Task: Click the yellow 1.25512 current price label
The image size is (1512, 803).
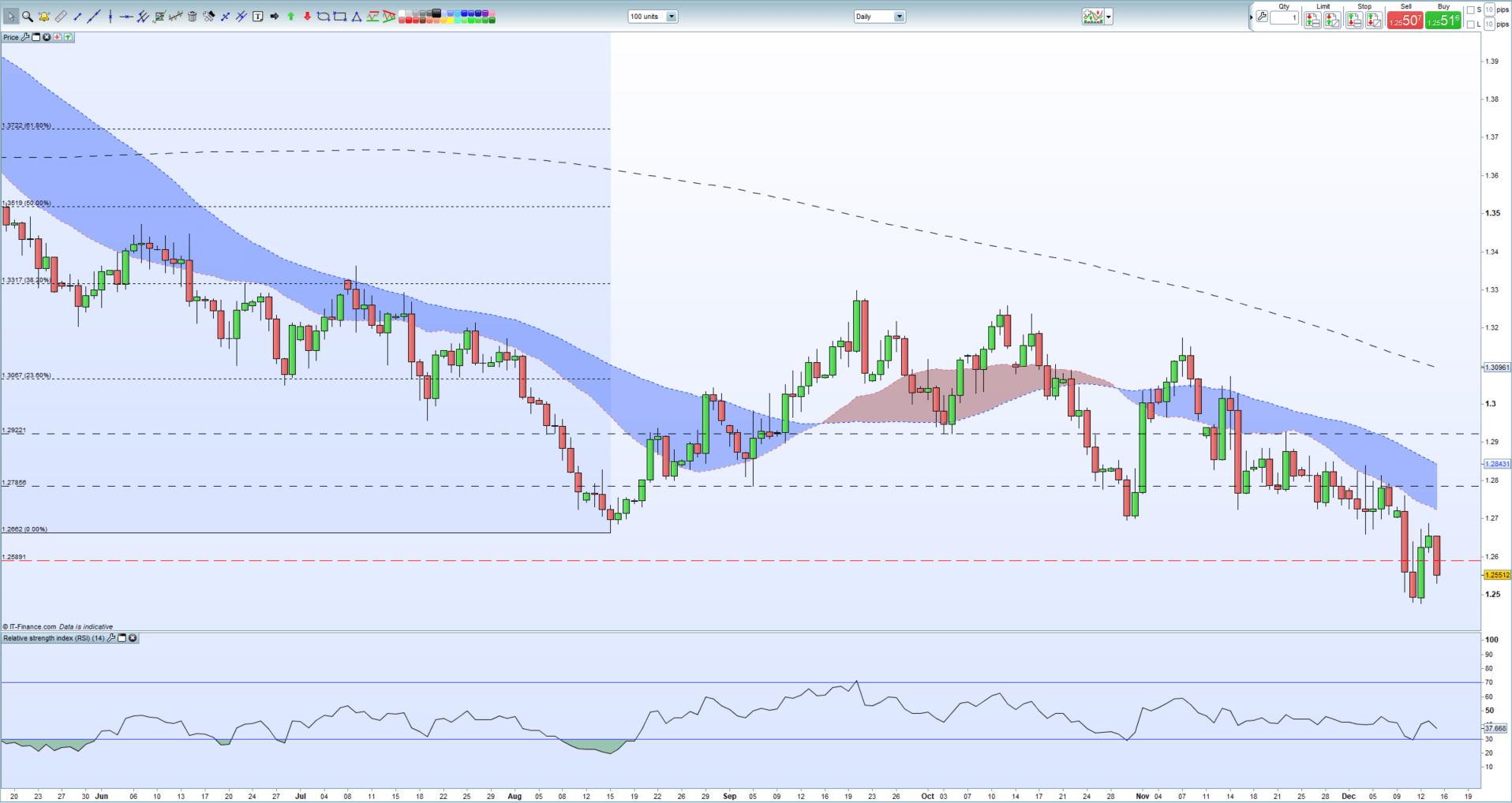Action: 1497,575
